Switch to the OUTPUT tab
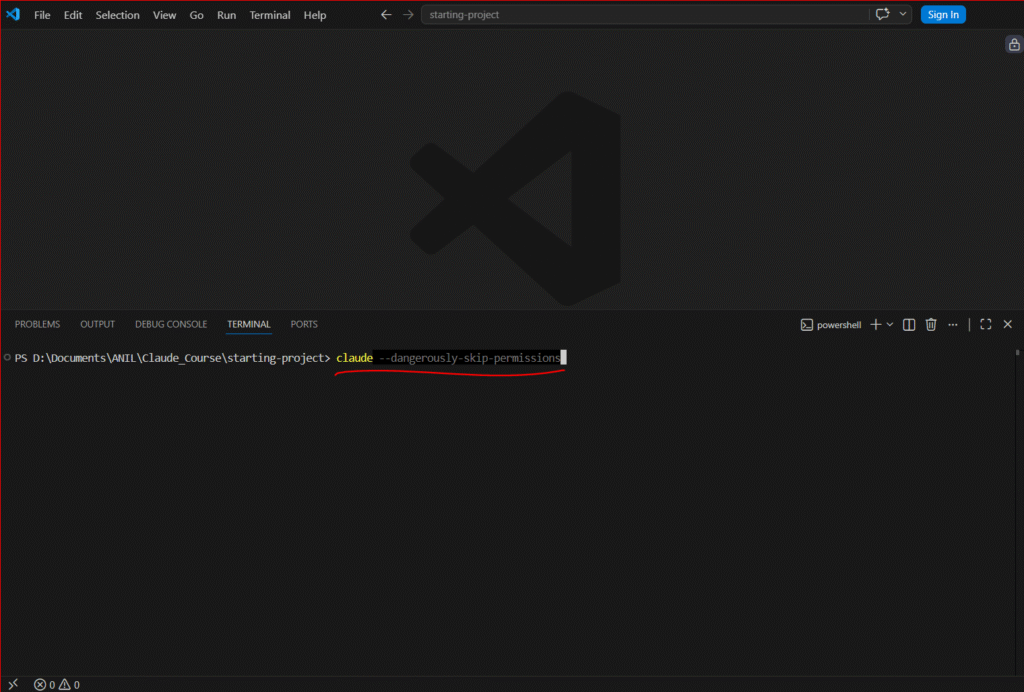 [x=97, y=324]
